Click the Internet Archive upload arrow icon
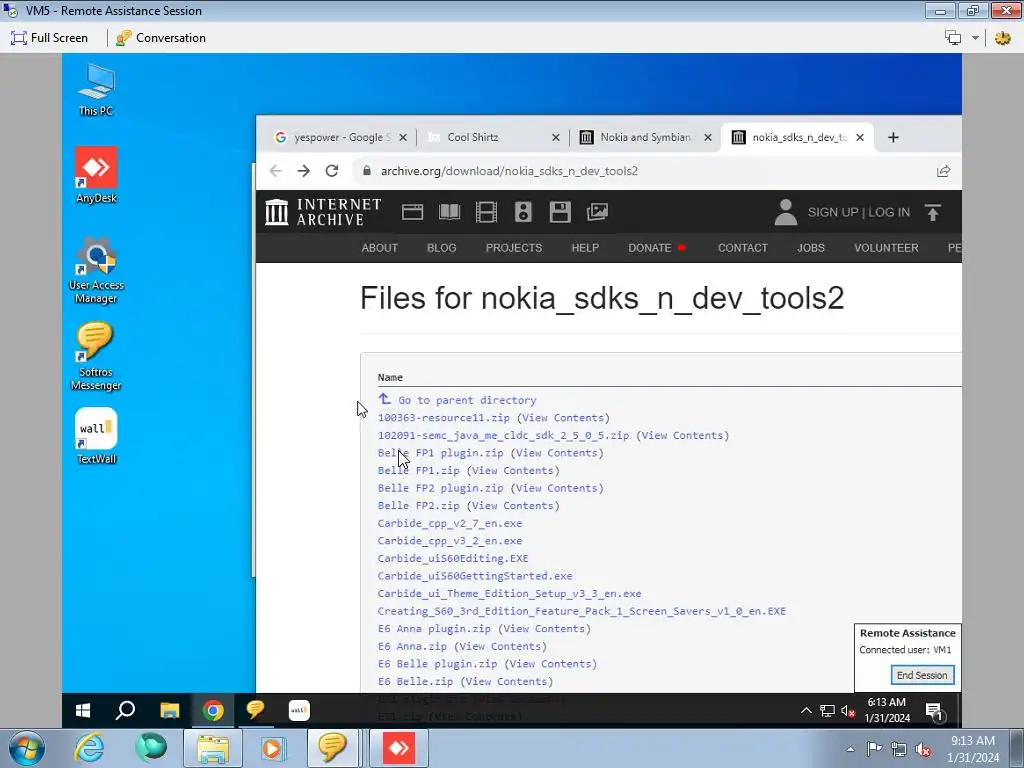 933,212
